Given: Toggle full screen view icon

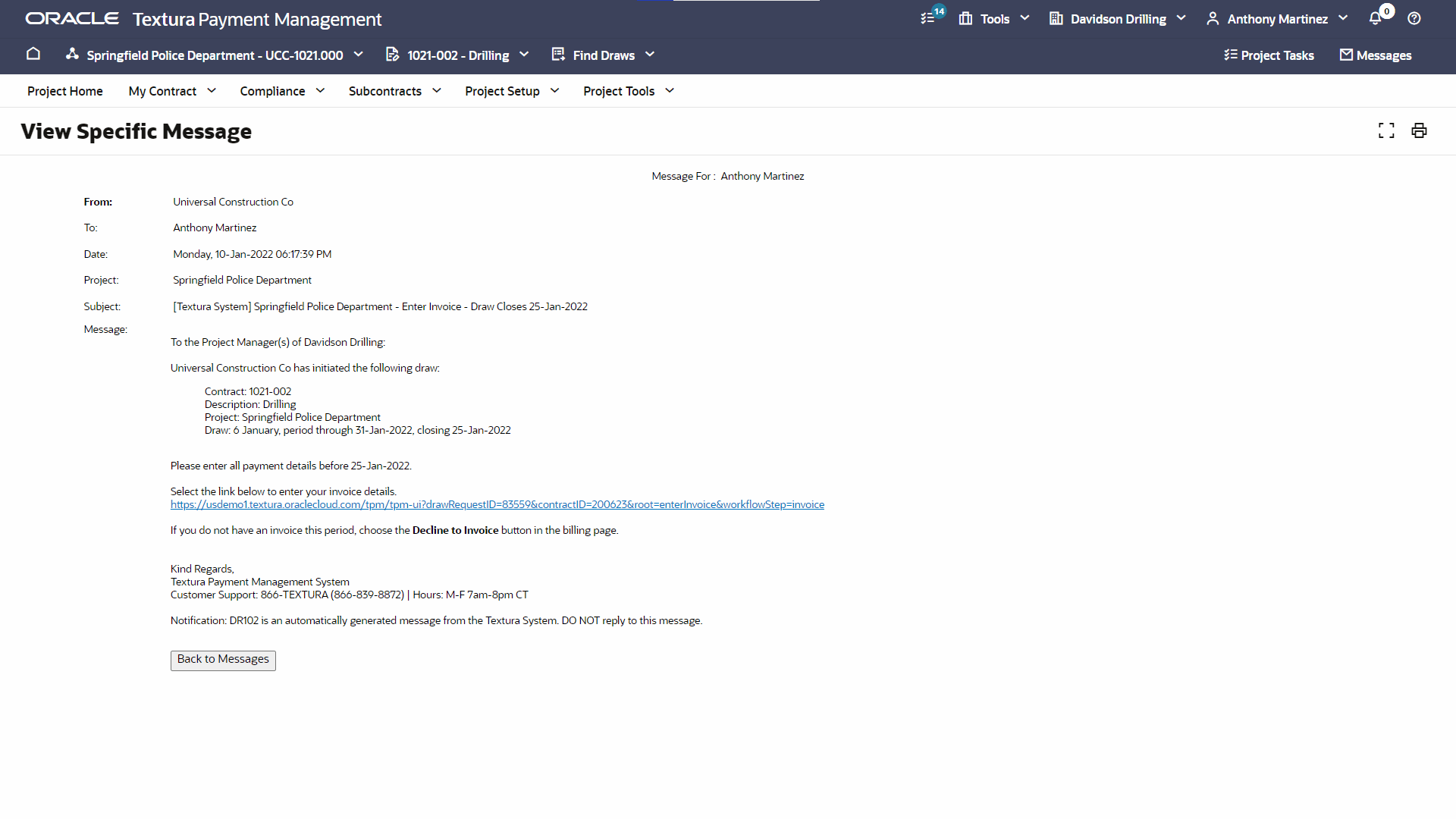Looking at the screenshot, I should [1386, 130].
